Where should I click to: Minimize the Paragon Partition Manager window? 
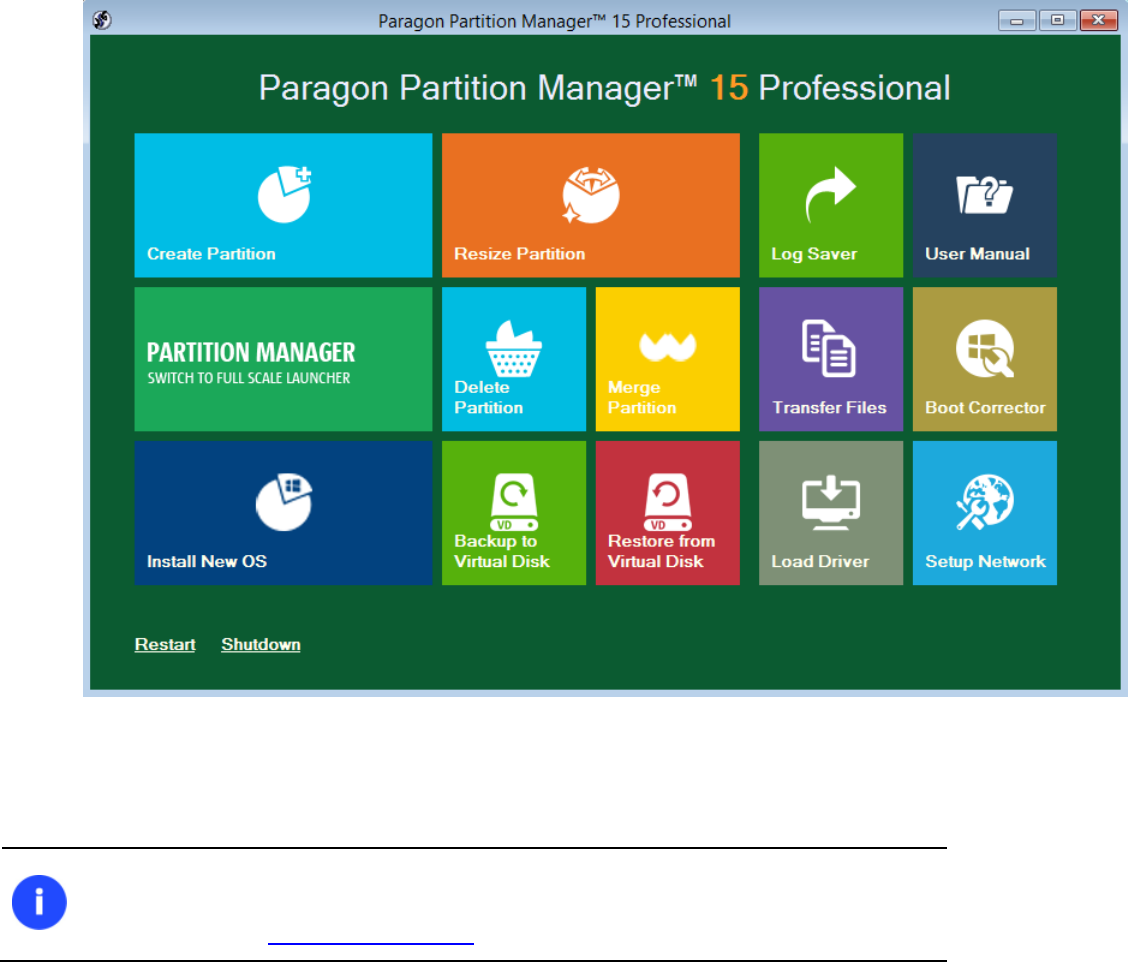click(x=1016, y=20)
